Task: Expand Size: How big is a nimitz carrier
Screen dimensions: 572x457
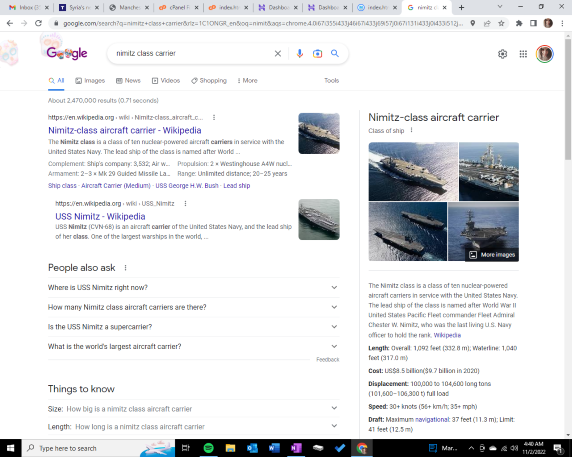Action: tap(193, 409)
